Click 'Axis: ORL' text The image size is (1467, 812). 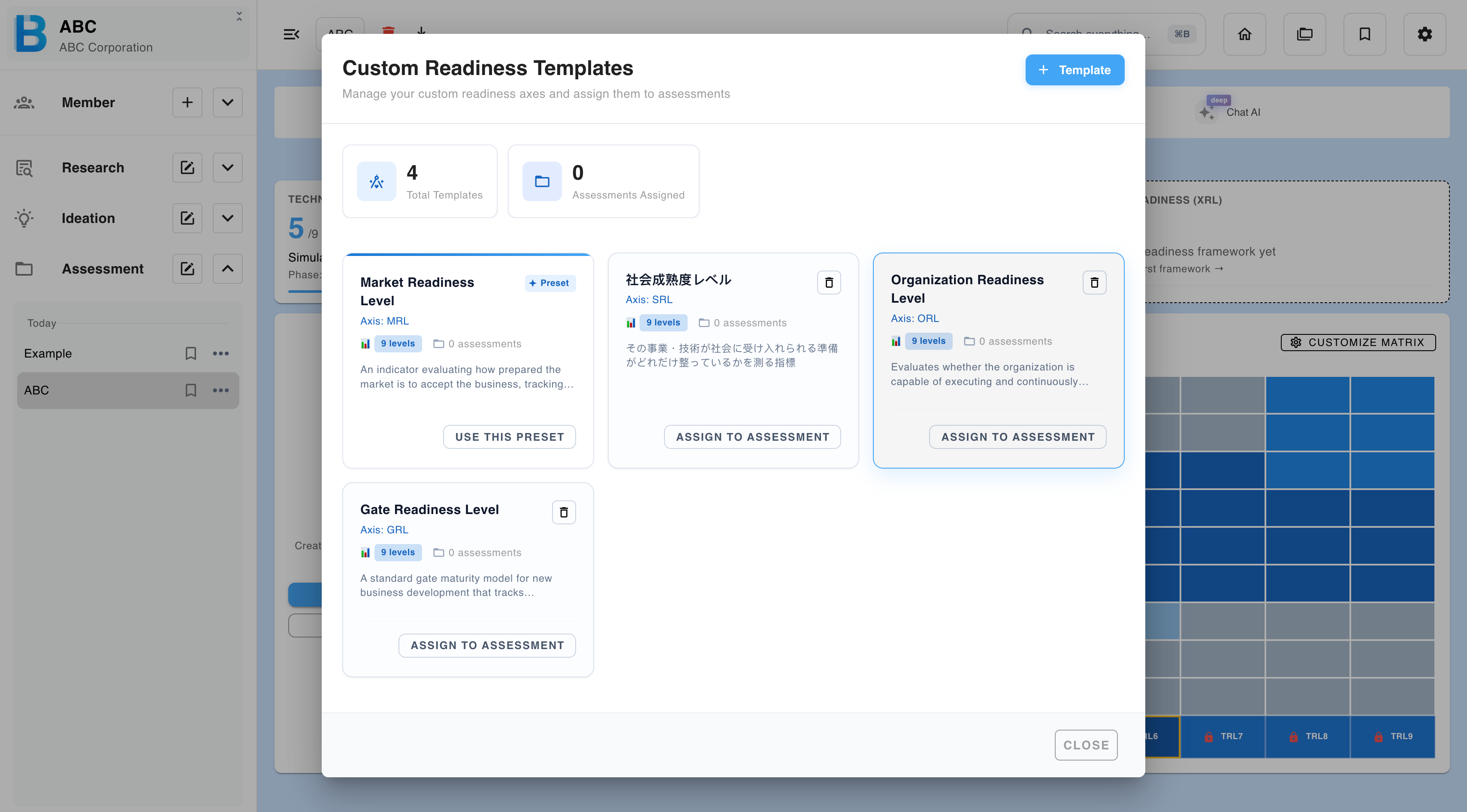coord(915,319)
